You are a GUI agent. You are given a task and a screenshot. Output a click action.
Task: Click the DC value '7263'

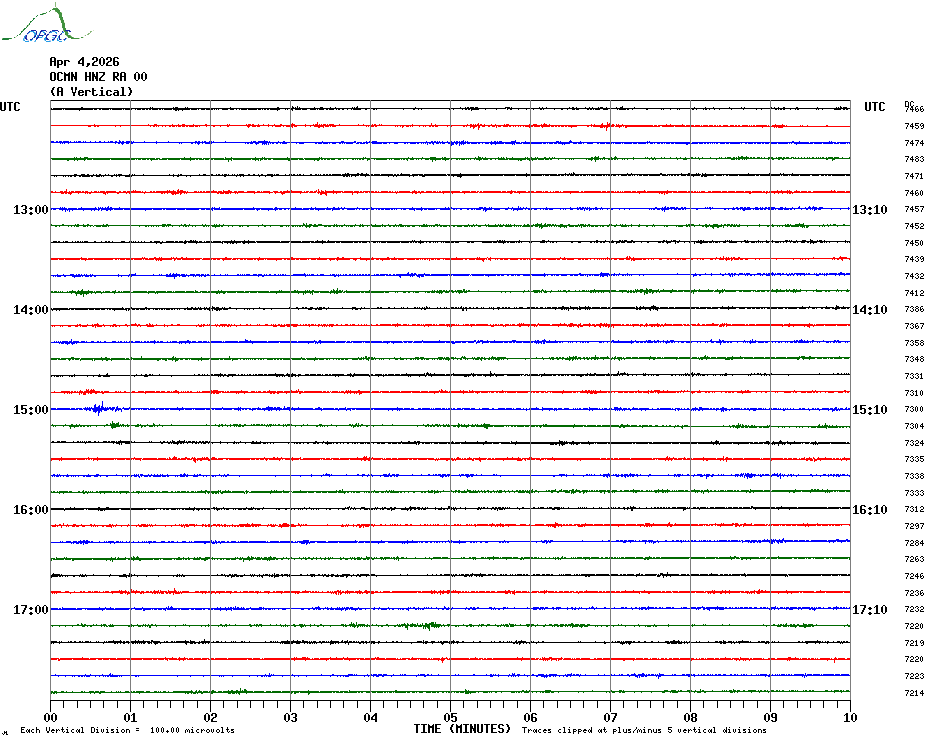tap(914, 559)
